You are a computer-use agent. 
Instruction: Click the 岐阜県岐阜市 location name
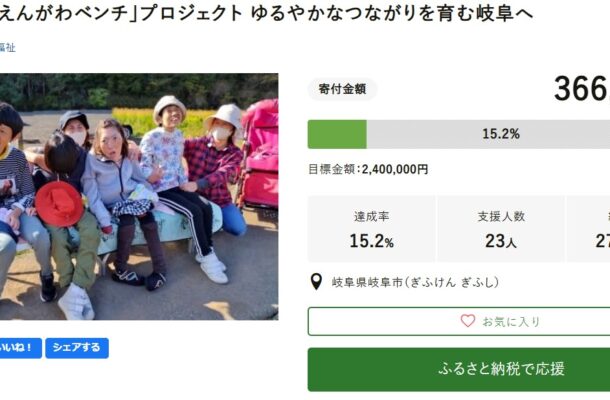tap(367, 282)
